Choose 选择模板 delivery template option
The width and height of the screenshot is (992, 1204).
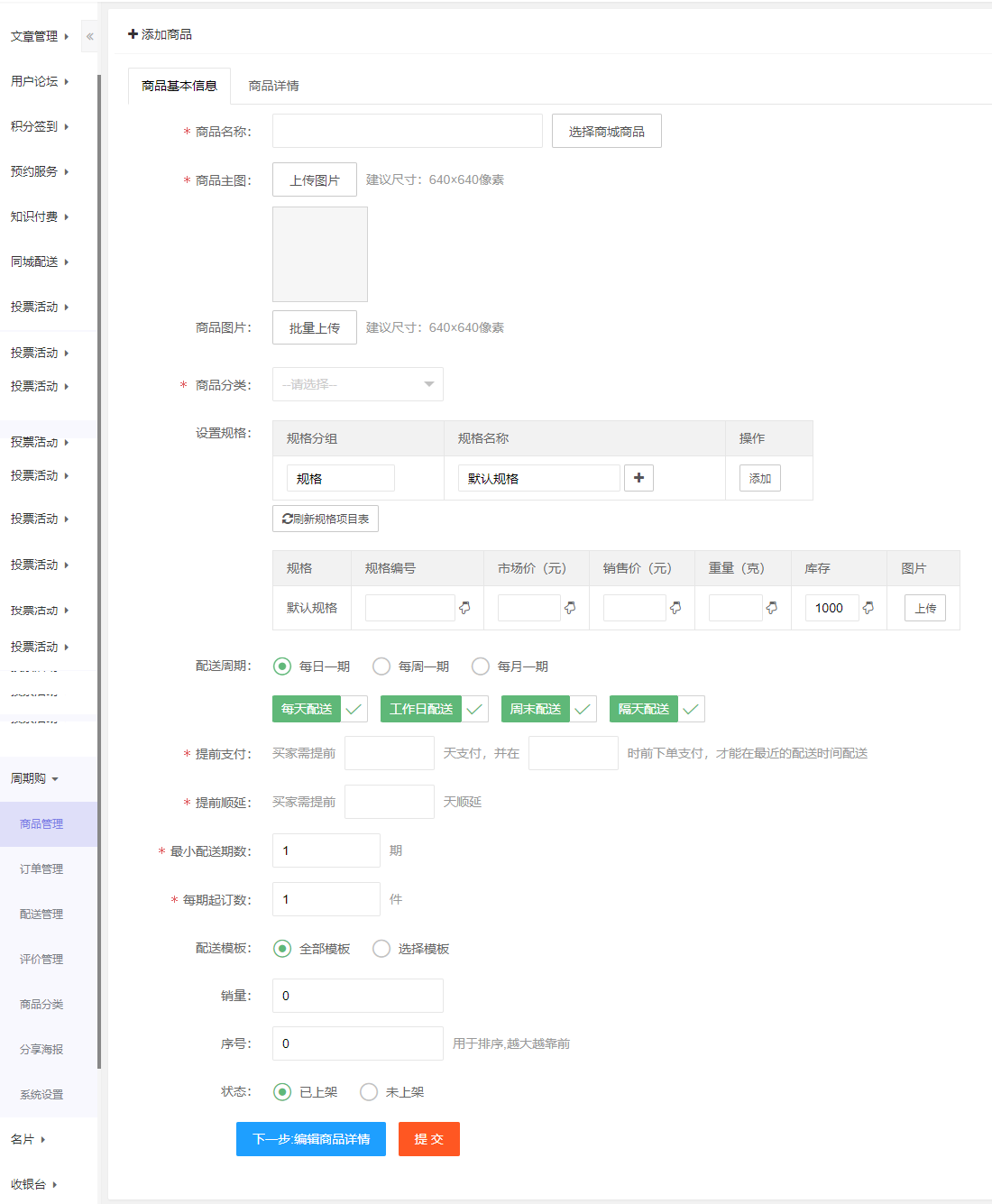tap(381, 949)
